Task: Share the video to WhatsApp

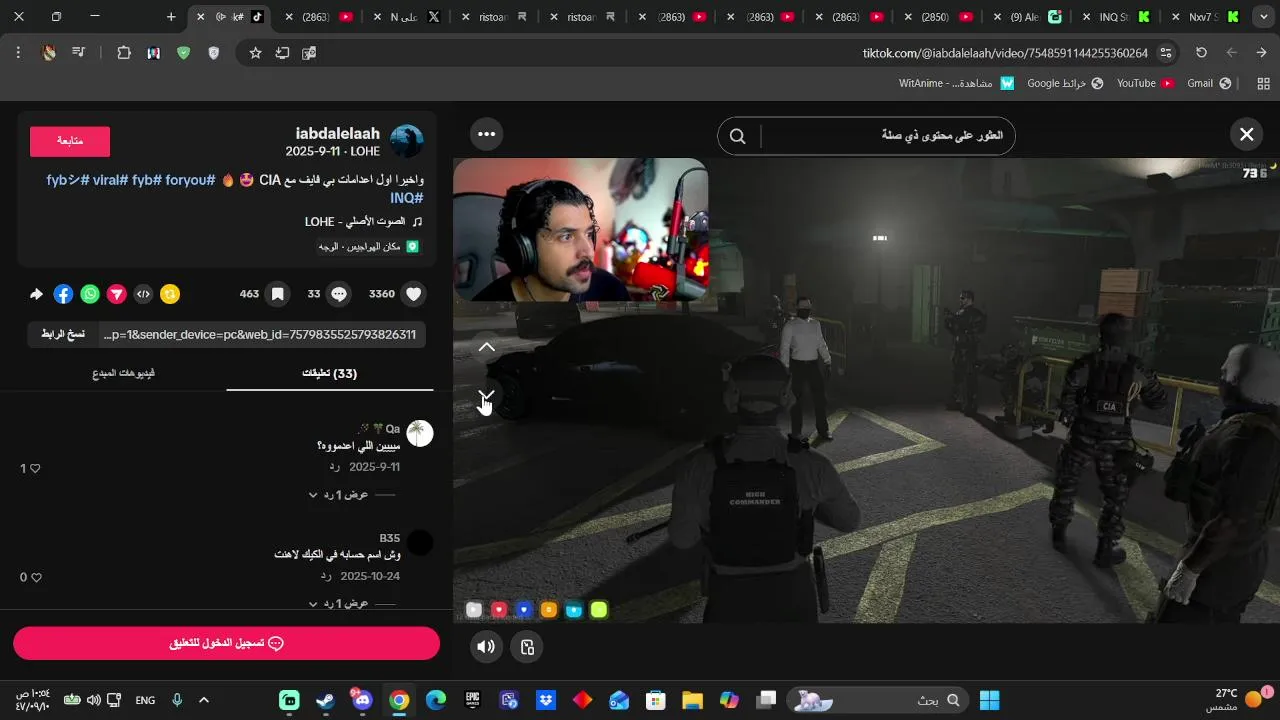Action: pos(90,294)
